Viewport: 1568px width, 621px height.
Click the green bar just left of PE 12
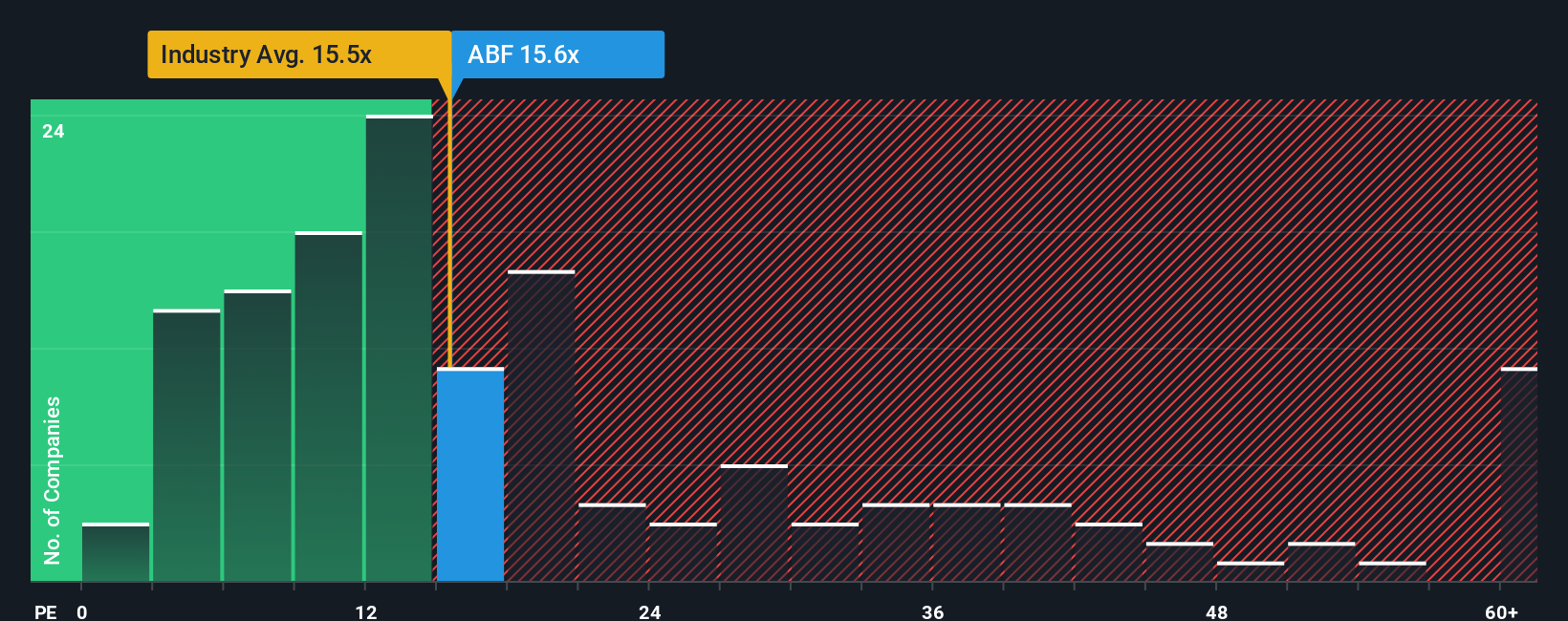[329, 406]
